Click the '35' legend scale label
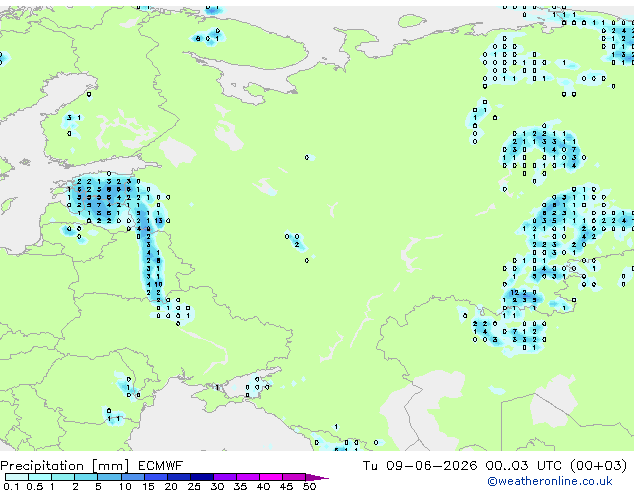 (x=240, y=486)
